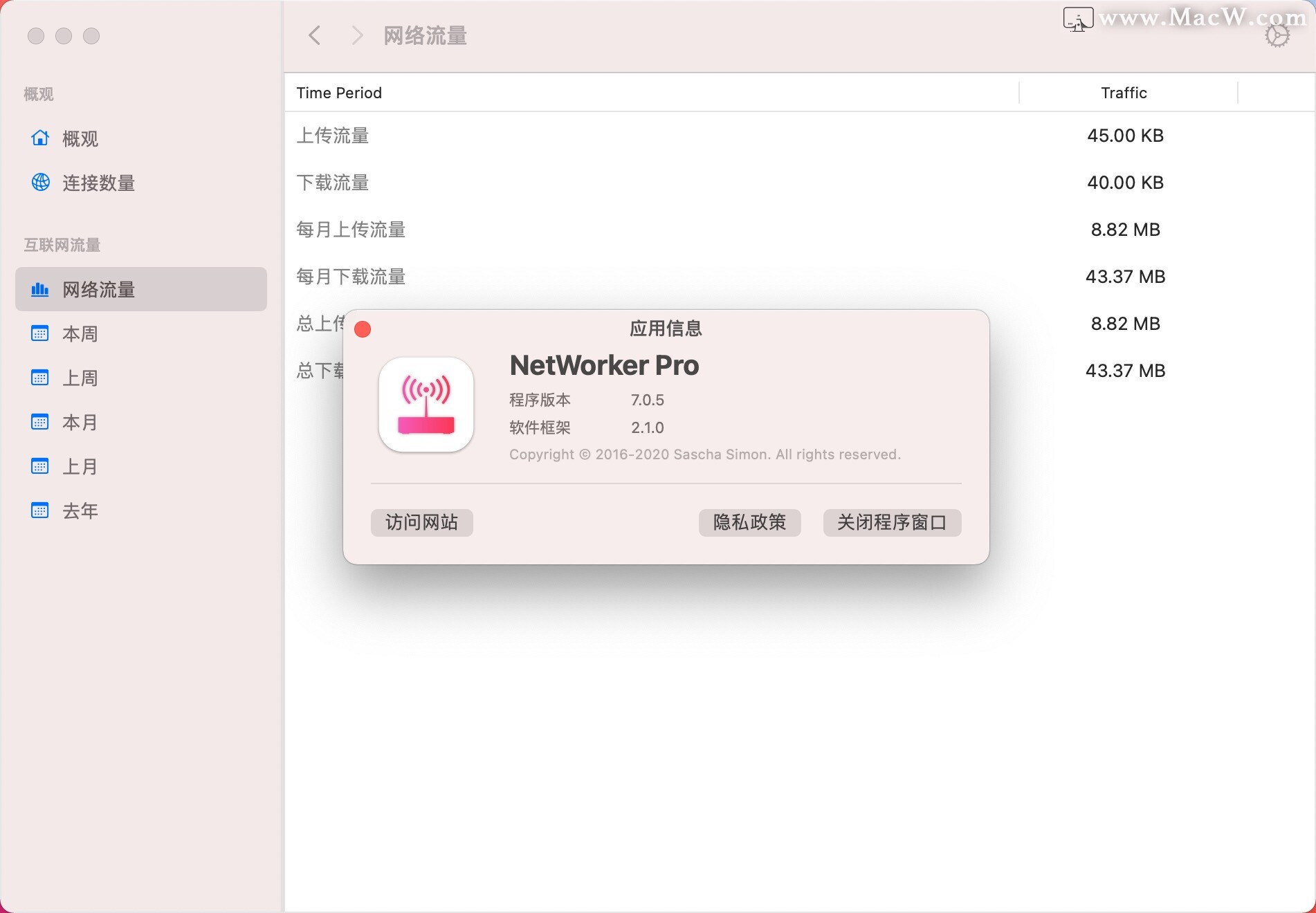
Task: Select the 本周 calendar icon
Action: (x=39, y=333)
